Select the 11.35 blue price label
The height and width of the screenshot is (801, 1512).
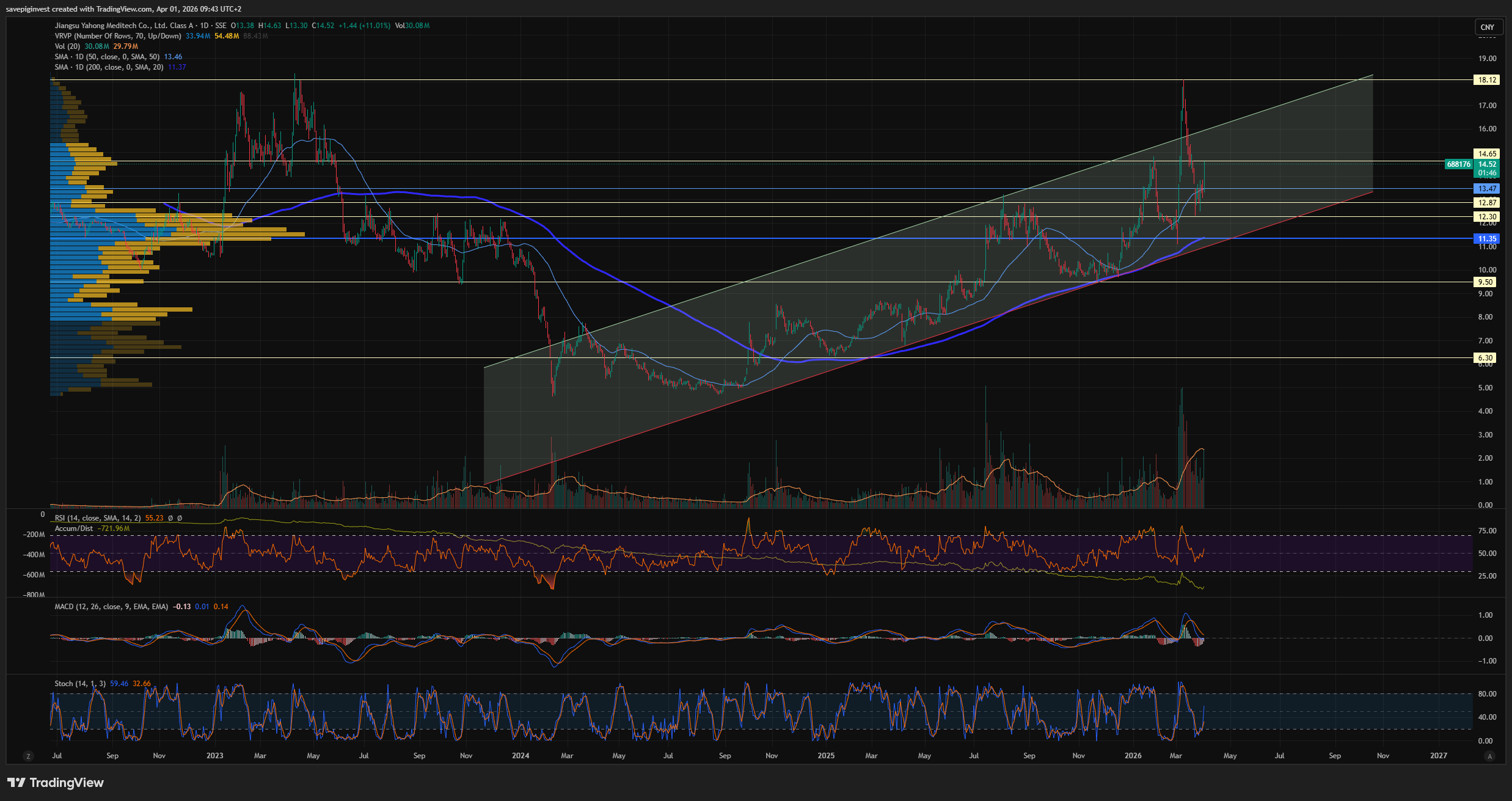[x=1486, y=239]
